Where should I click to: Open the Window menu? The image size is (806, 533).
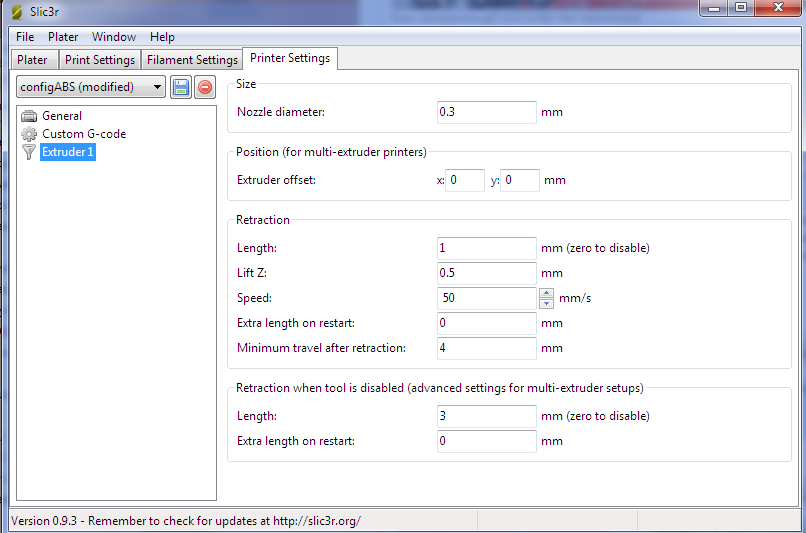click(x=114, y=37)
